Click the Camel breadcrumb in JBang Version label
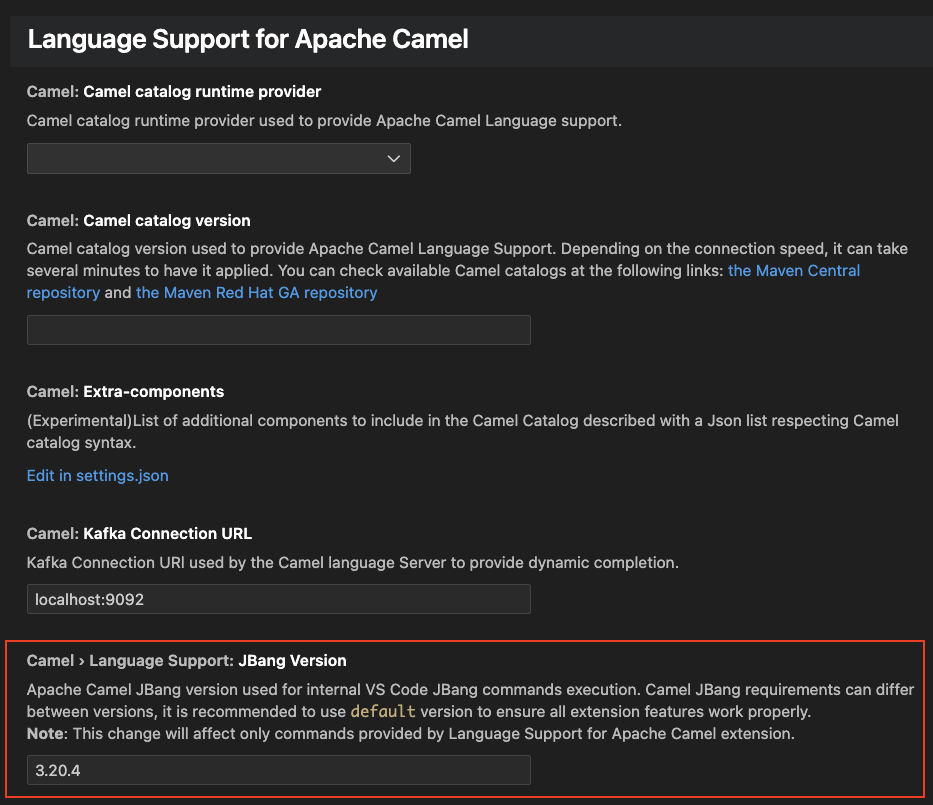The height and width of the screenshot is (805, 933). click(50, 660)
